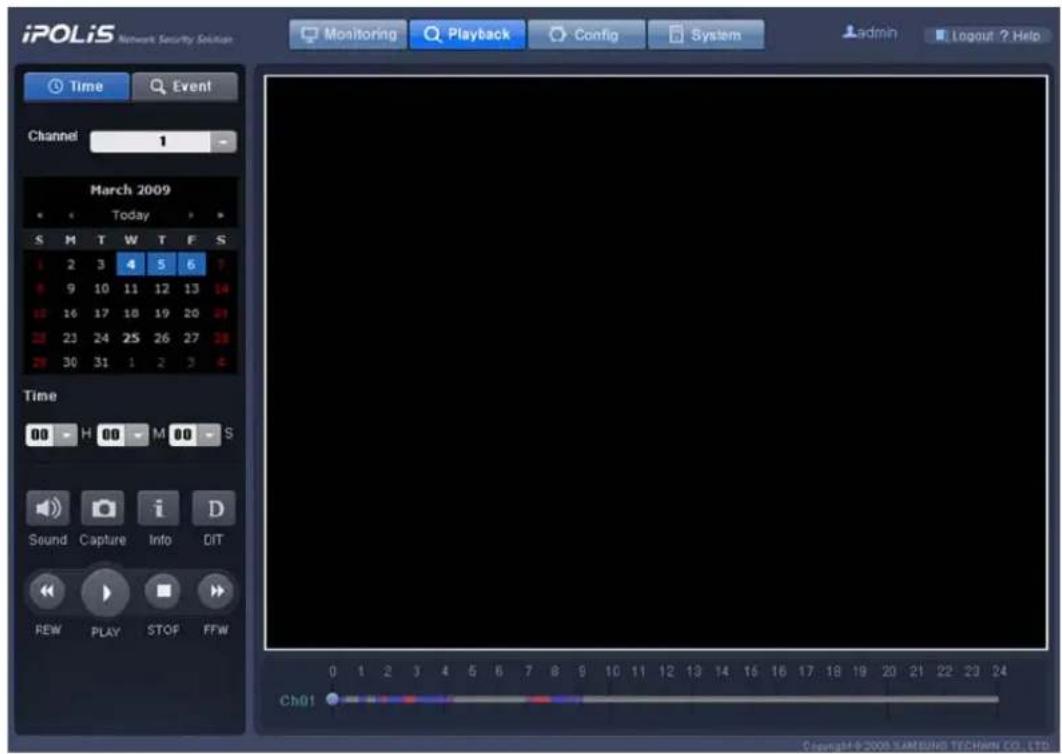
Task: Select March 2 in the calendar
Action: tap(70, 264)
